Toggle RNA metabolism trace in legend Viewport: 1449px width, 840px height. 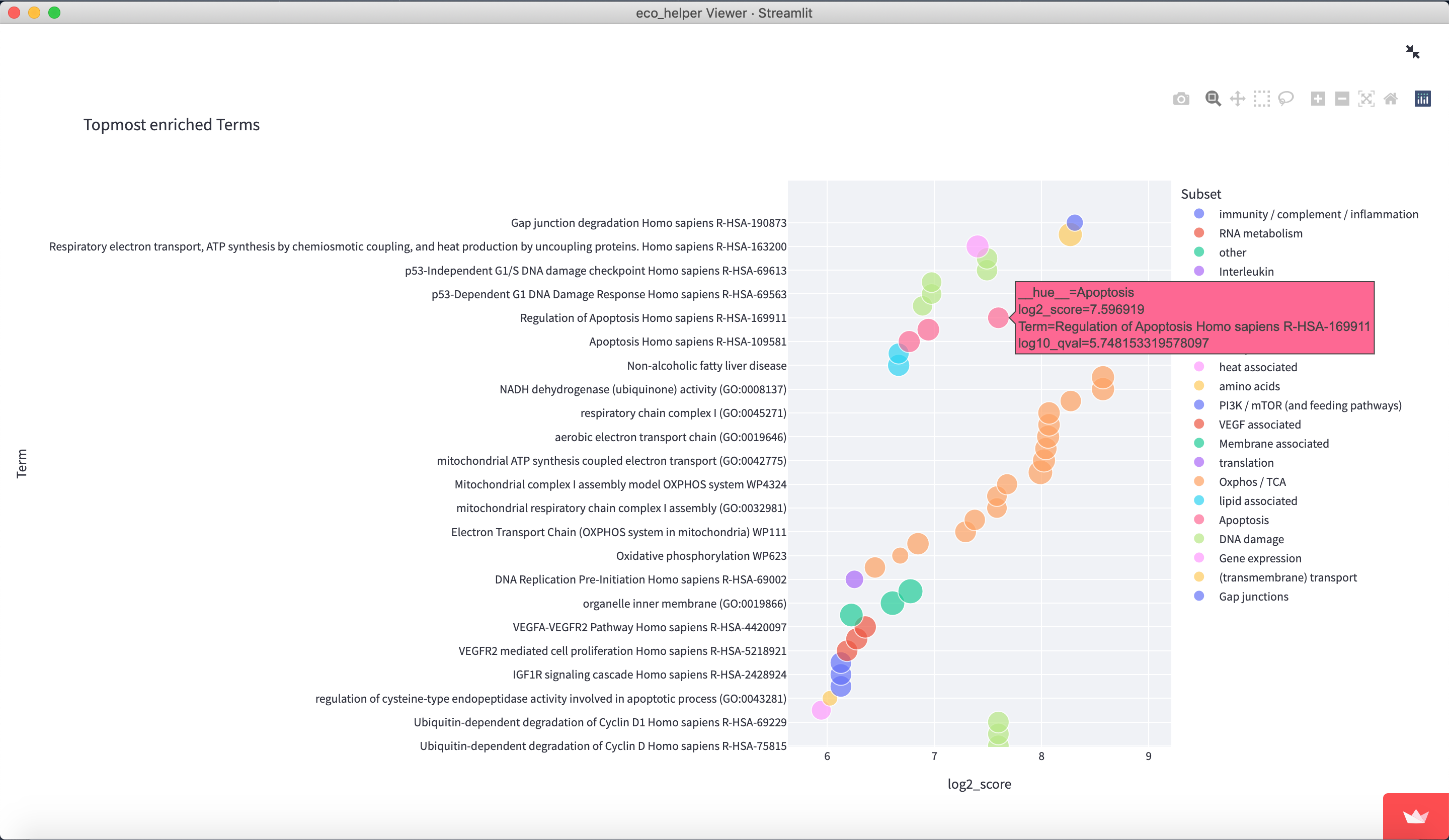[x=1260, y=233]
